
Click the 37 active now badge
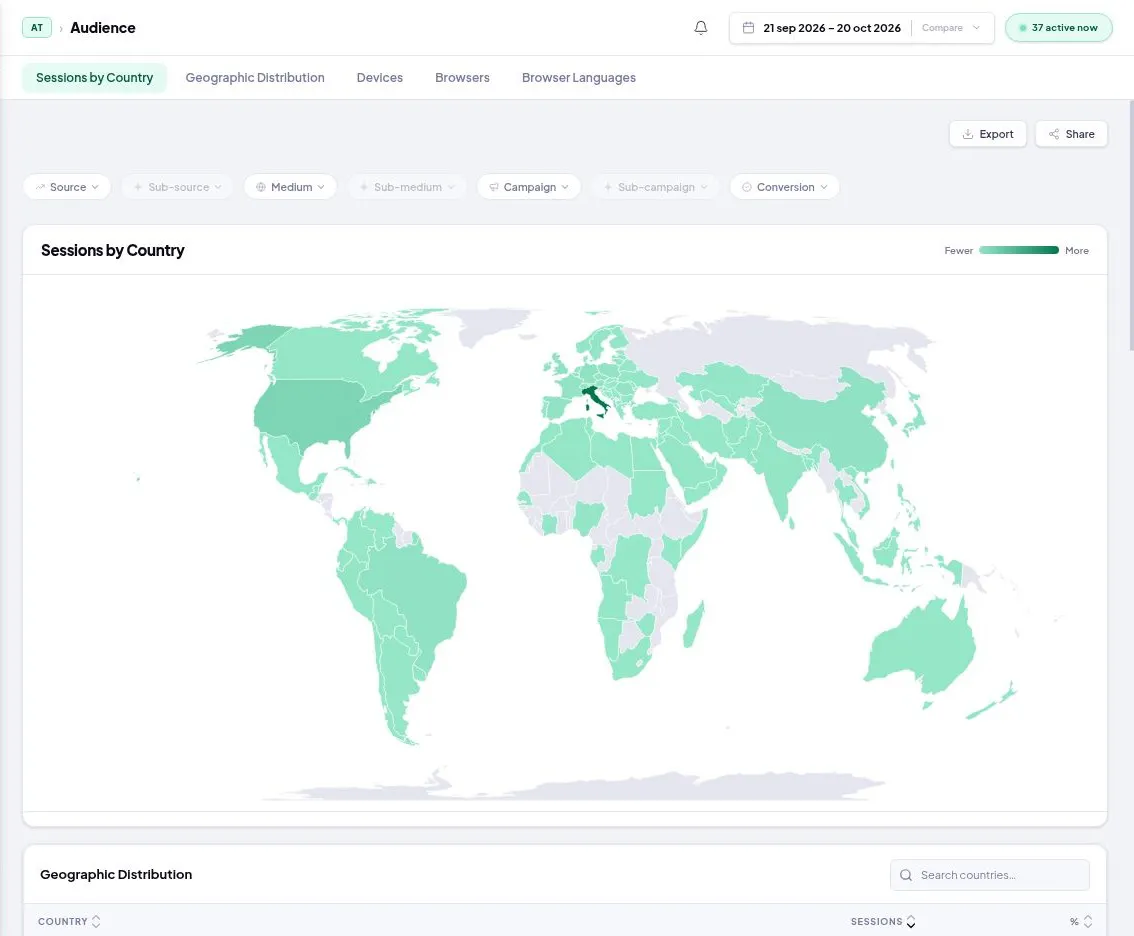tap(1059, 27)
